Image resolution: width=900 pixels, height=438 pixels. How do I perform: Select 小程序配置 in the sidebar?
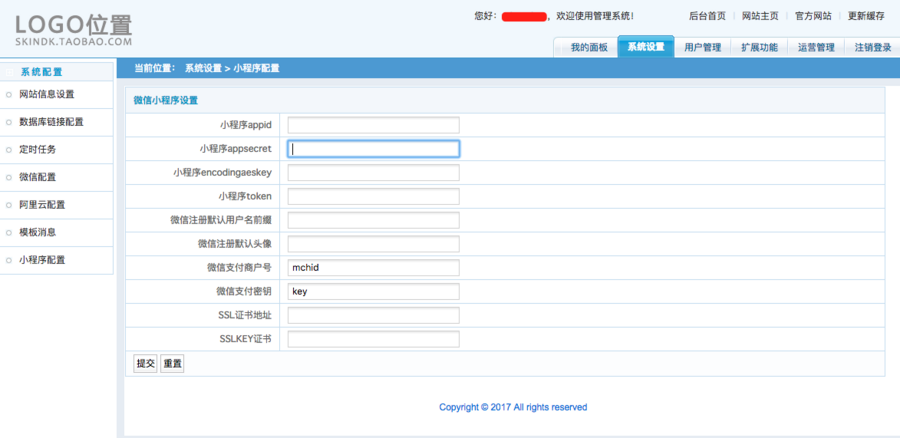(42, 259)
